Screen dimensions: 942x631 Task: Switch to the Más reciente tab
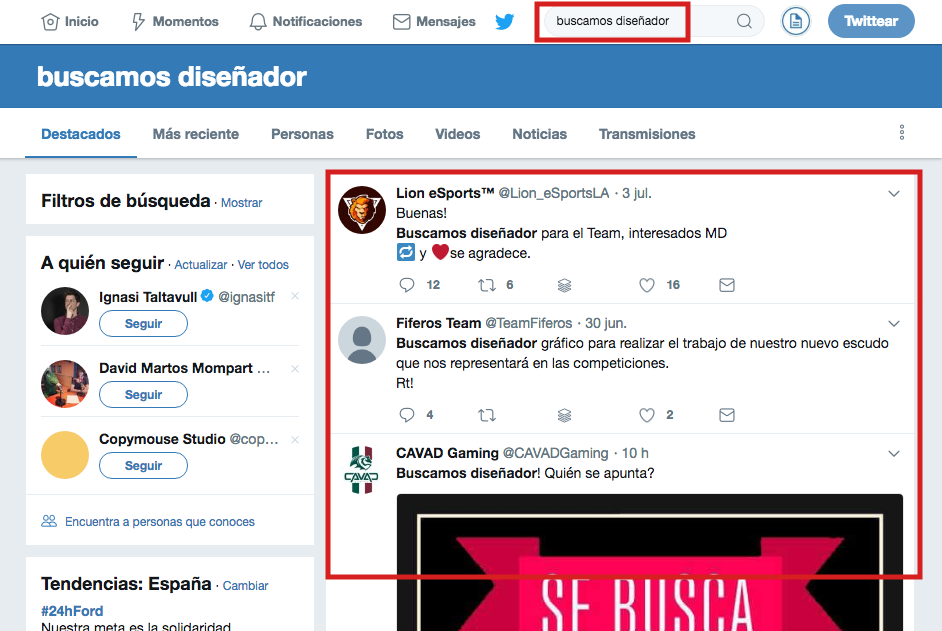pos(196,134)
